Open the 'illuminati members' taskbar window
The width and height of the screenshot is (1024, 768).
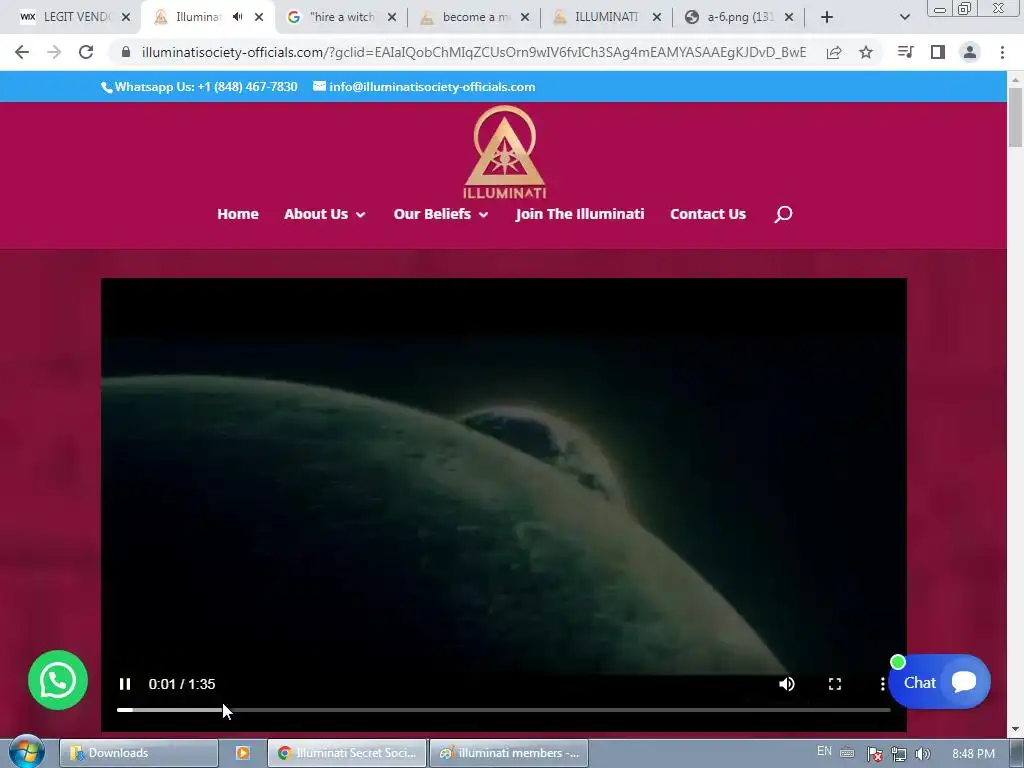coord(509,753)
